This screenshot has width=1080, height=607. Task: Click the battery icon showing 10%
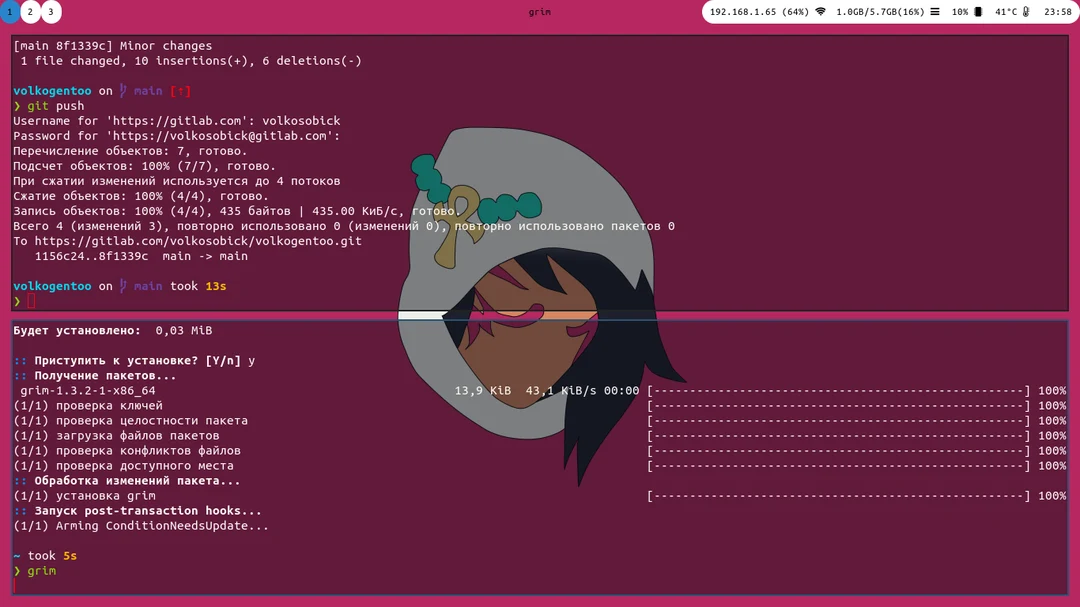tap(978, 12)
